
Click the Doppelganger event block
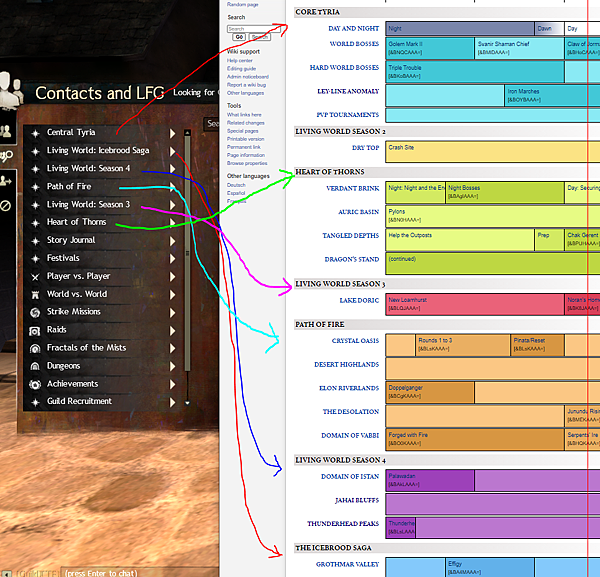click(430, 392)
